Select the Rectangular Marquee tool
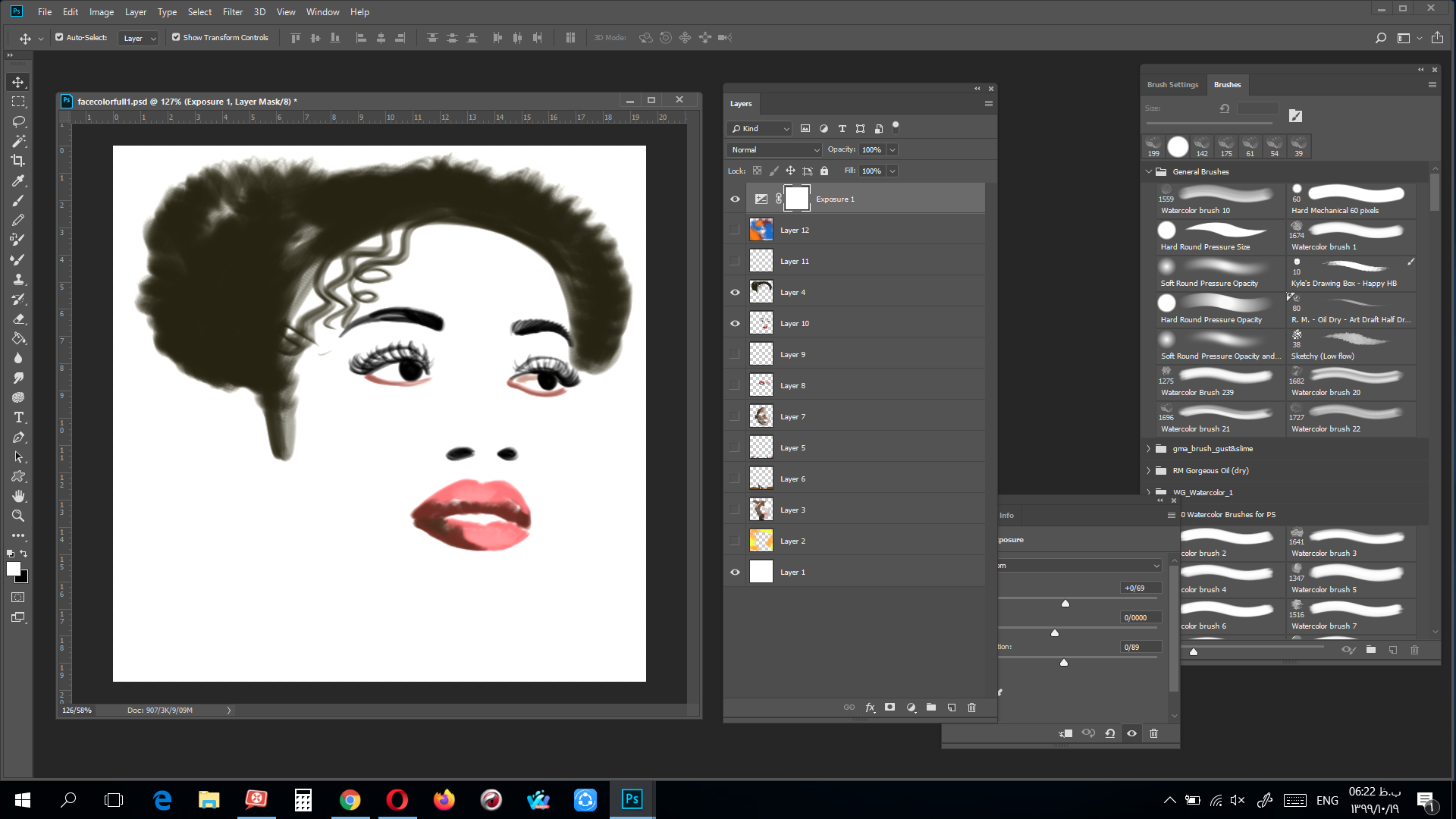The height and width of the screenshot is (819, 1456). [18, 102]
